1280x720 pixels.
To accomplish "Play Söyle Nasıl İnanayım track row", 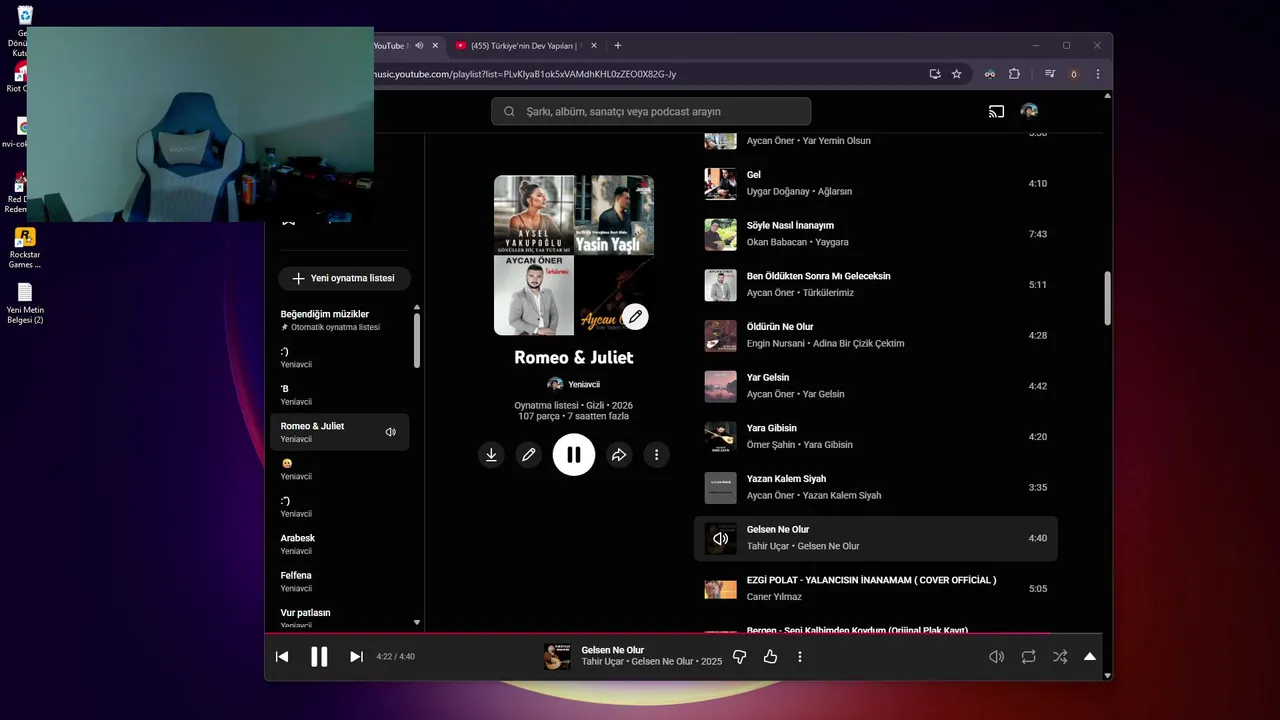I will 875,234.
